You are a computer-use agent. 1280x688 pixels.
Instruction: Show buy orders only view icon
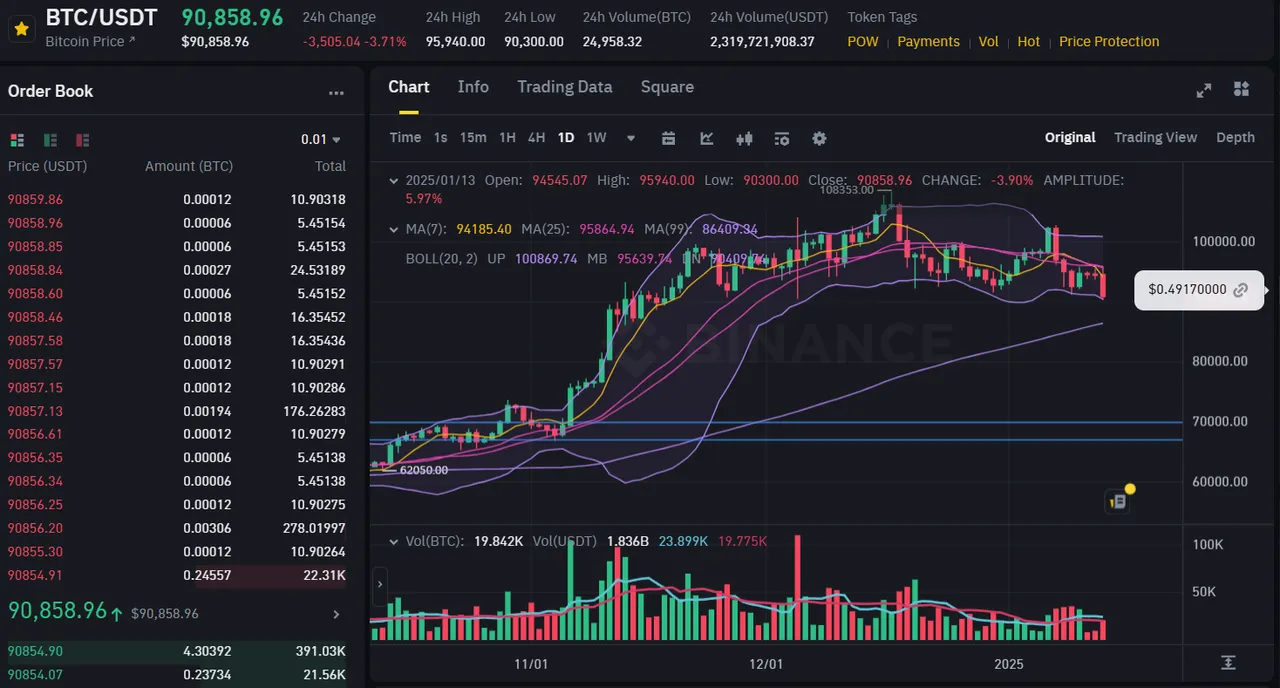50,140
